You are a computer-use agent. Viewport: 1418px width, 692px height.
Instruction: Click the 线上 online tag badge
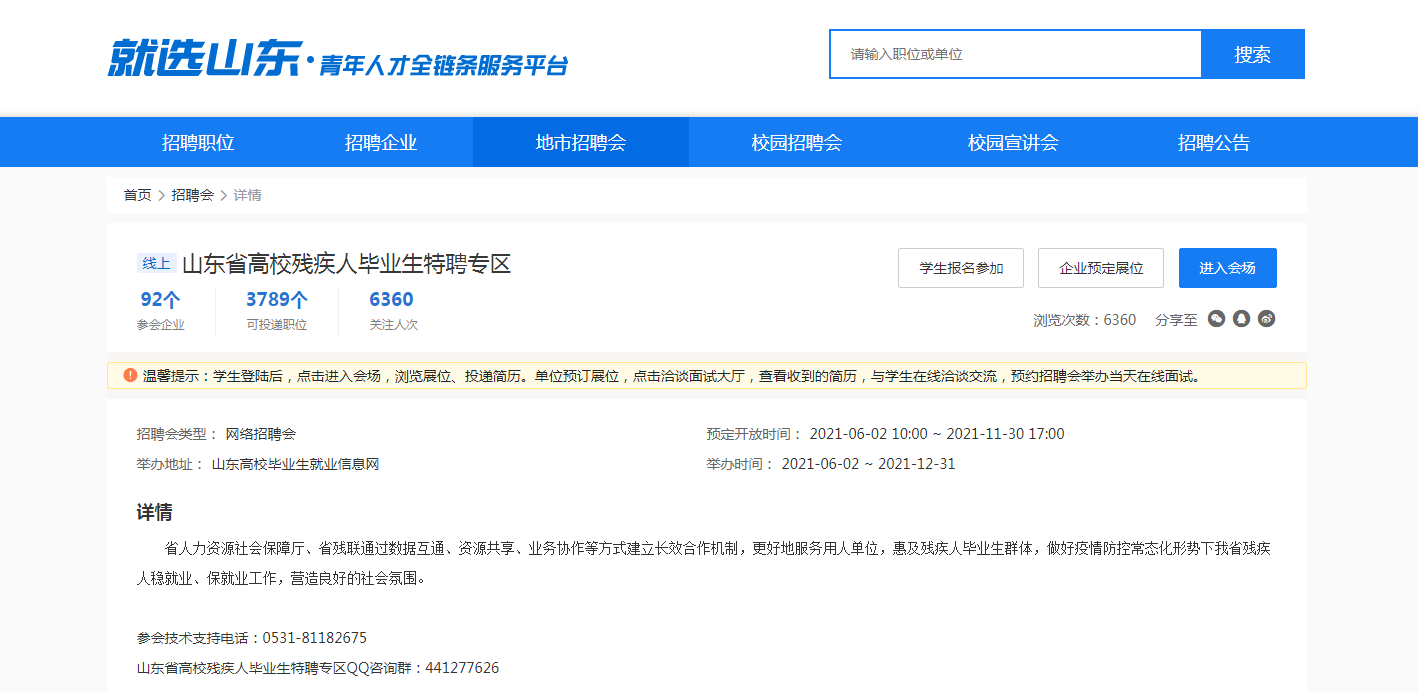[157, 264]
